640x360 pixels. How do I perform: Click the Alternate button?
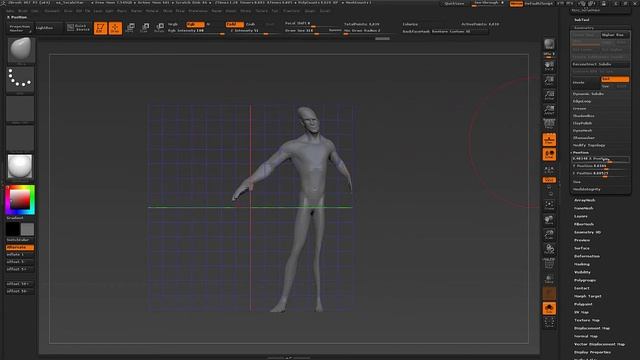[20, 247]
